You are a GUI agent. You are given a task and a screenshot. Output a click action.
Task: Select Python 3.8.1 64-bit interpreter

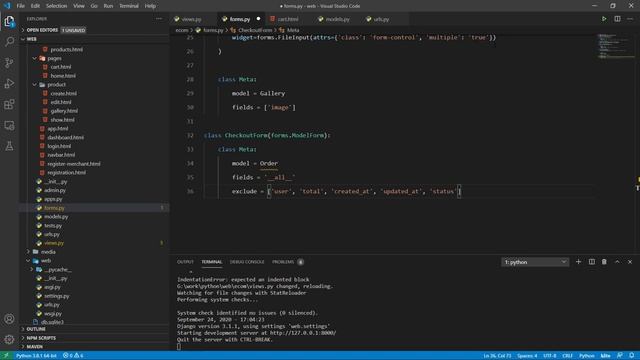(36, 356)
